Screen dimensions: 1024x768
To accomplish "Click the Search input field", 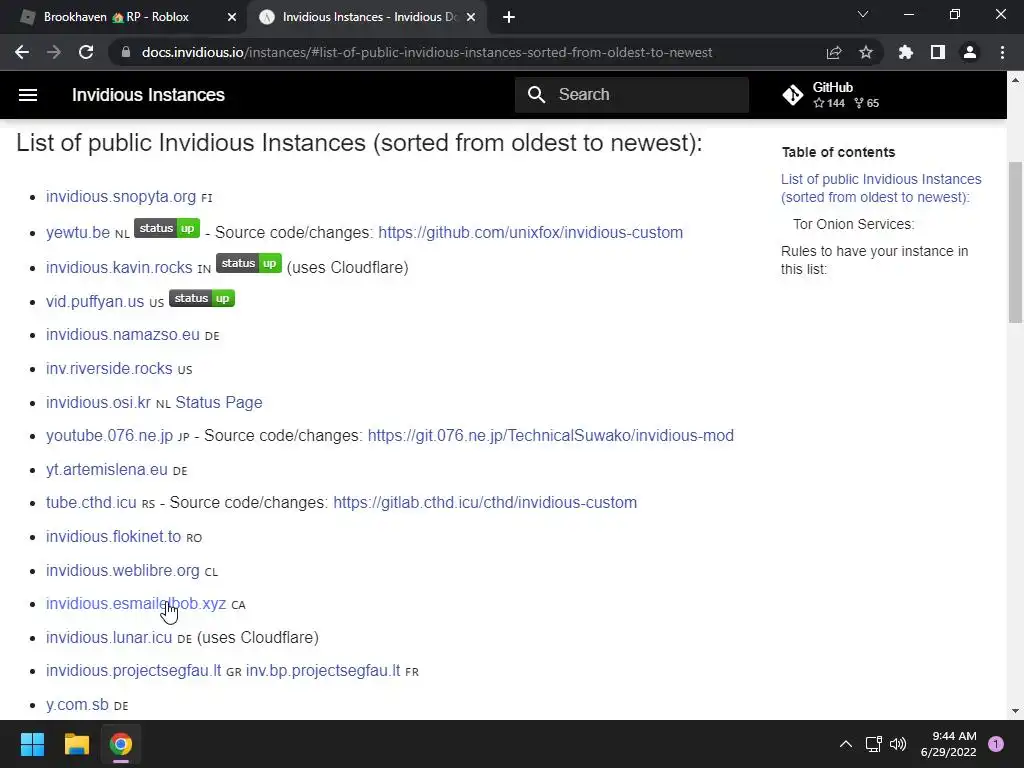I will pos(632,95).
